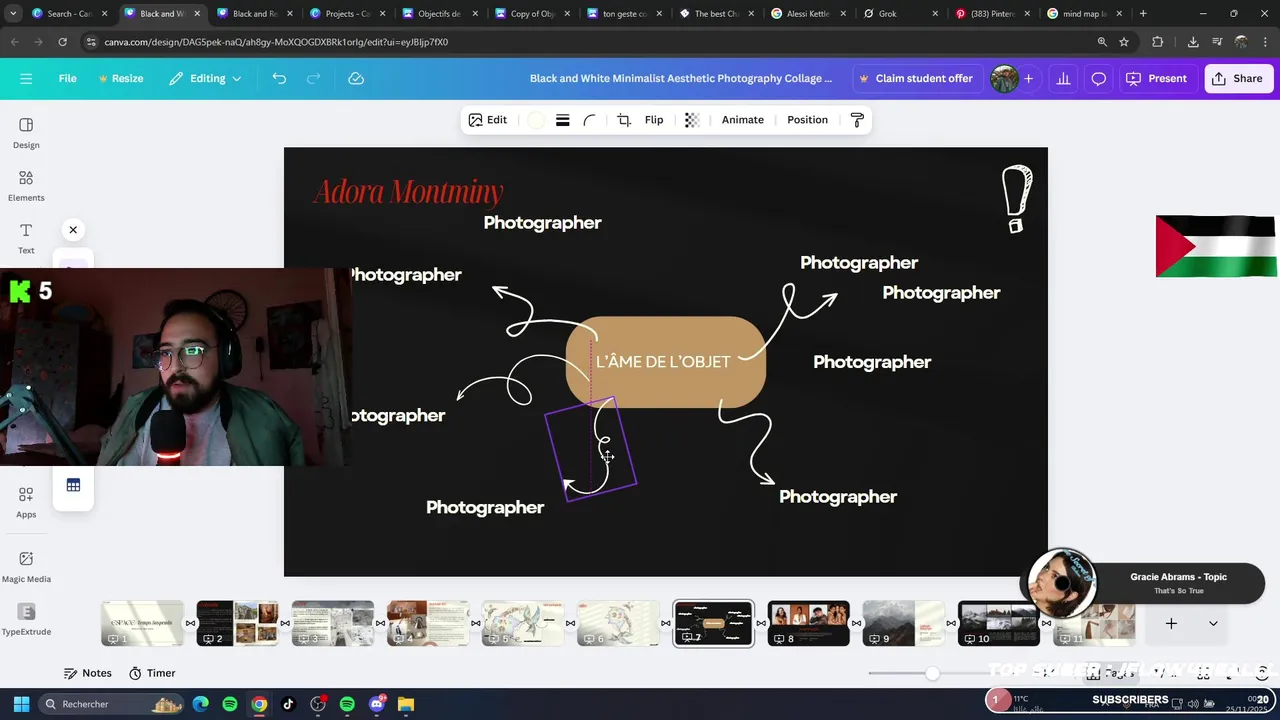Click the L'ÂME DE L'OBJET central box

[666, 362]
